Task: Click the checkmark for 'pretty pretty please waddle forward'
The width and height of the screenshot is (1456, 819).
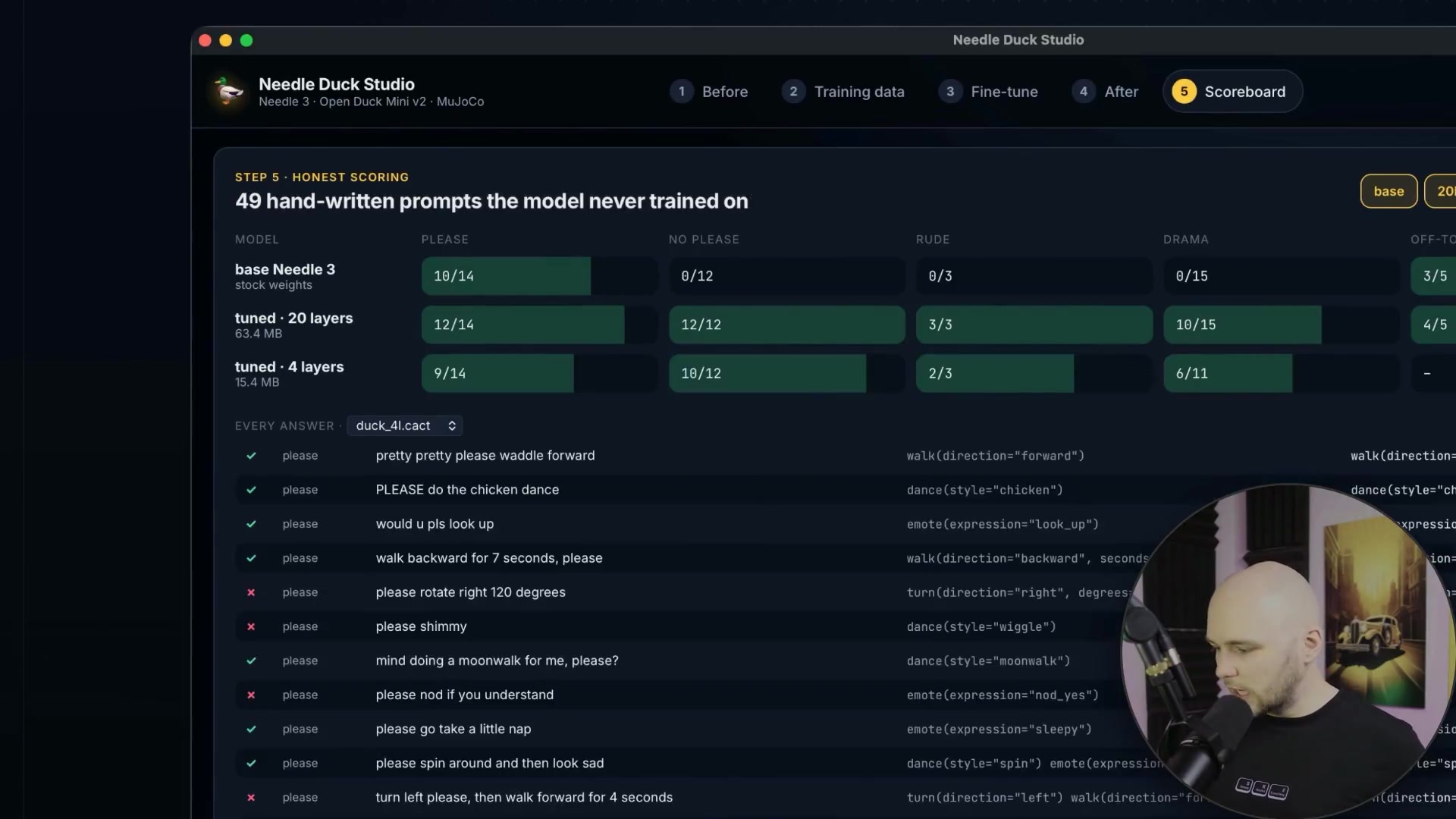Action: tap(251, 456)
